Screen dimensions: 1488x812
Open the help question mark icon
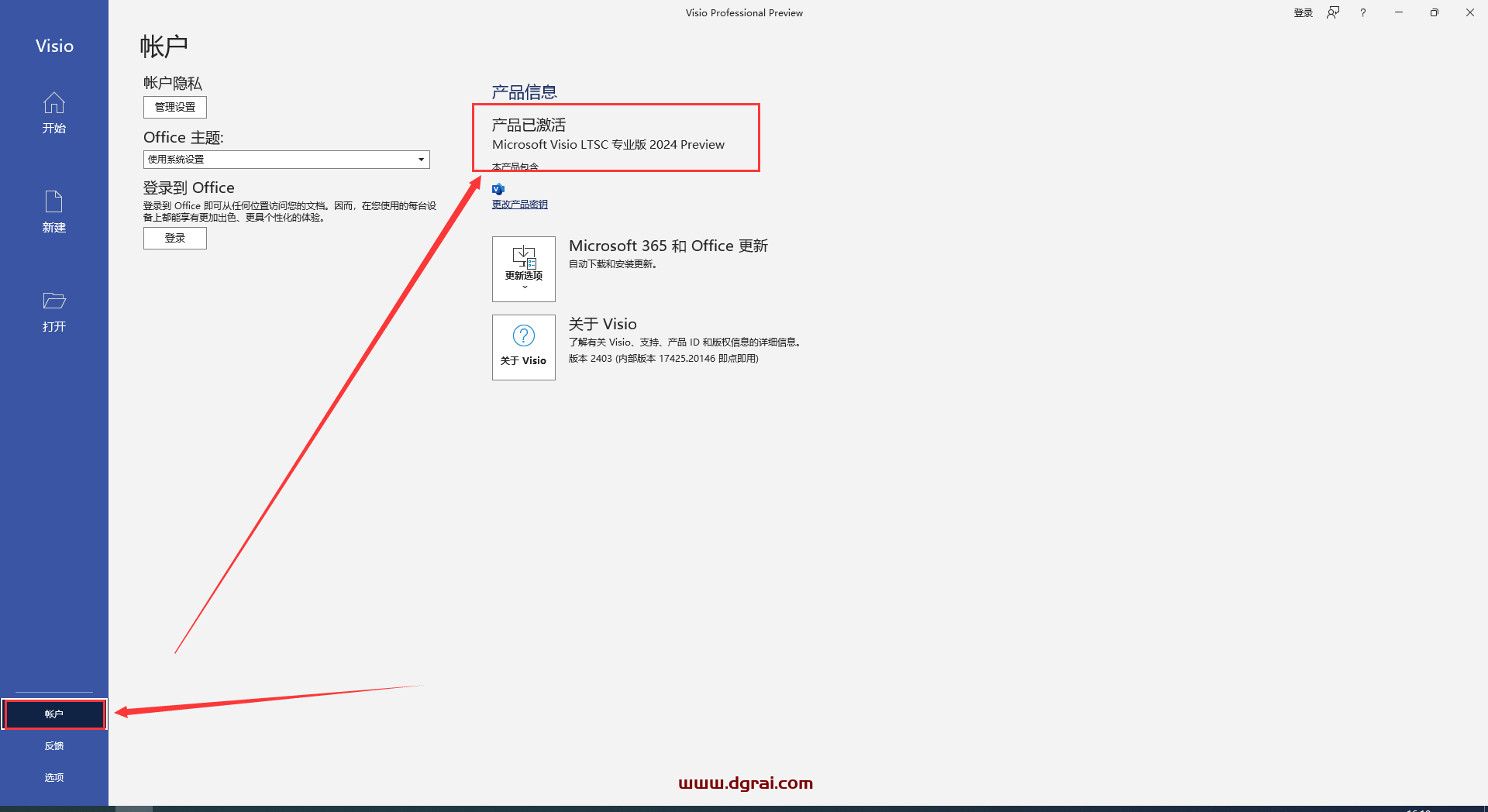click(x=1363, y=12)
